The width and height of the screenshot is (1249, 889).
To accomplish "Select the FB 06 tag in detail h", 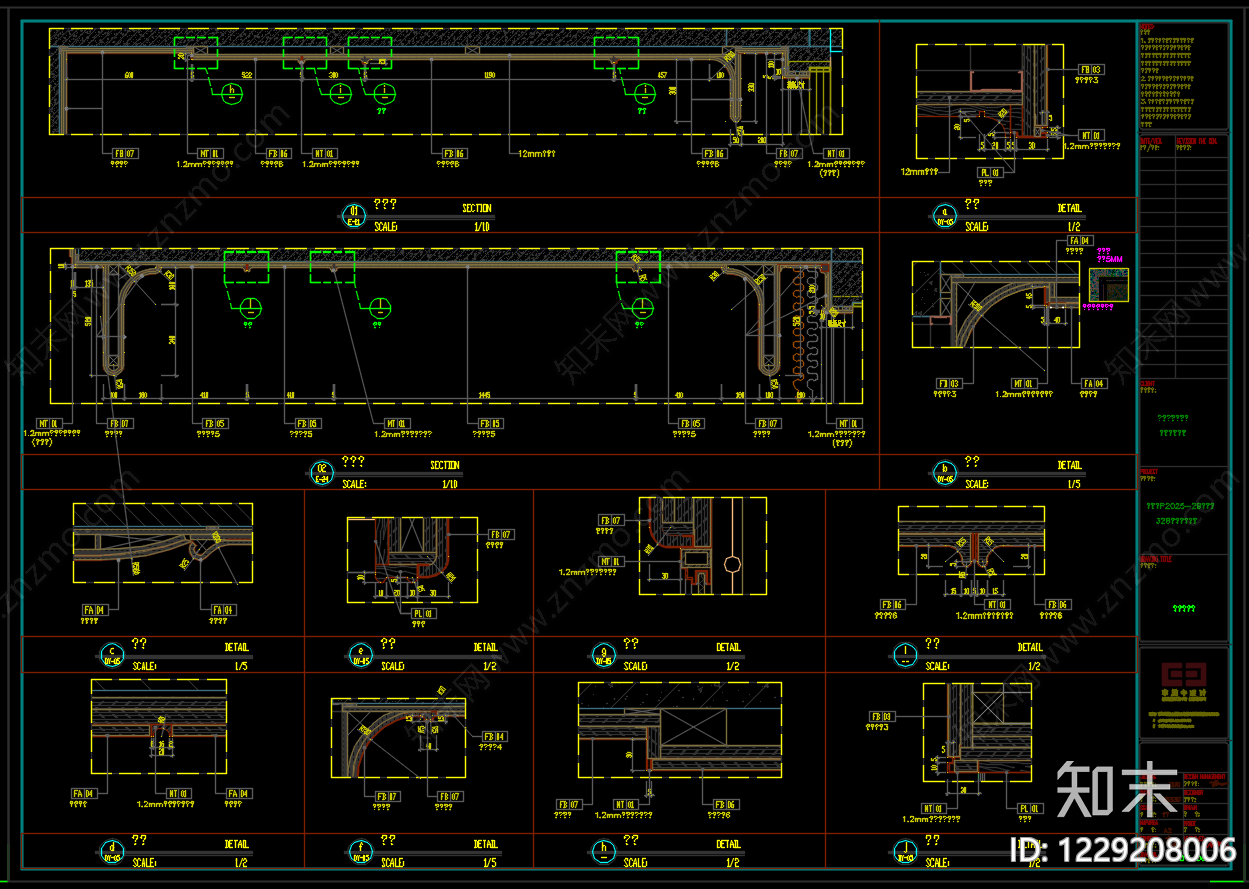I will (724, 804).
